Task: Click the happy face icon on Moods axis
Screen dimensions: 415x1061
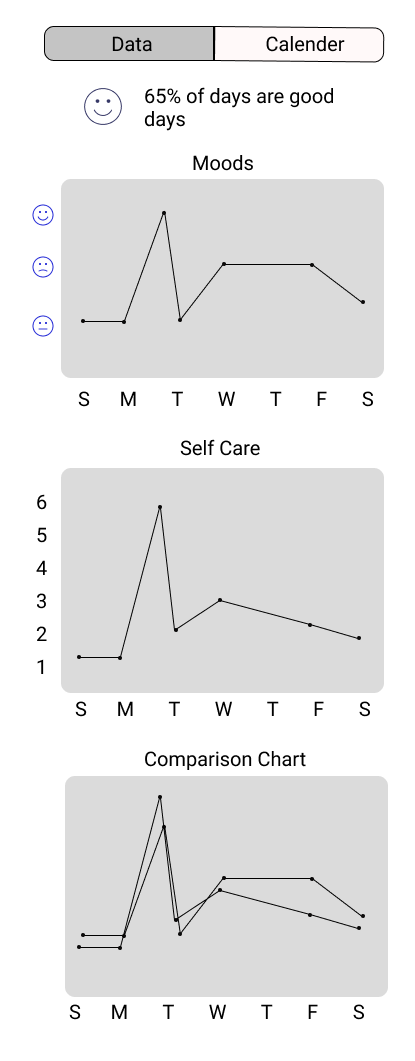Action: click(43, 215)
